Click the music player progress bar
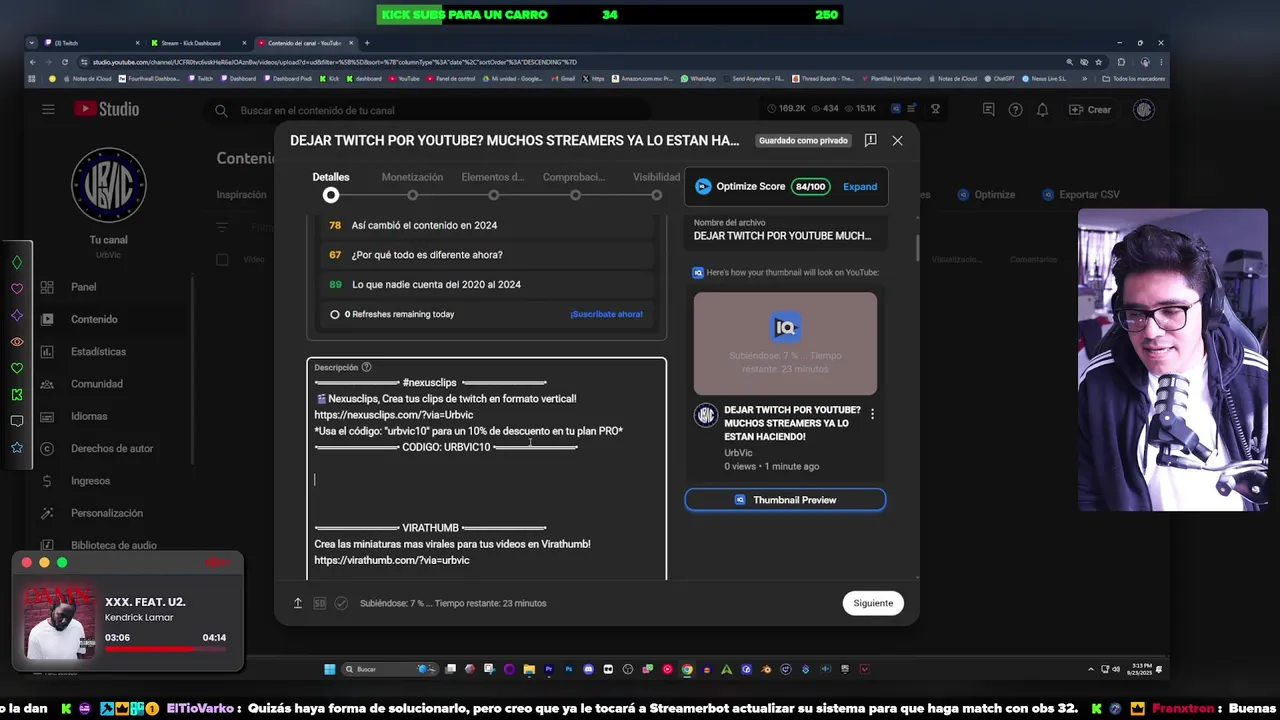 point(165,649)
